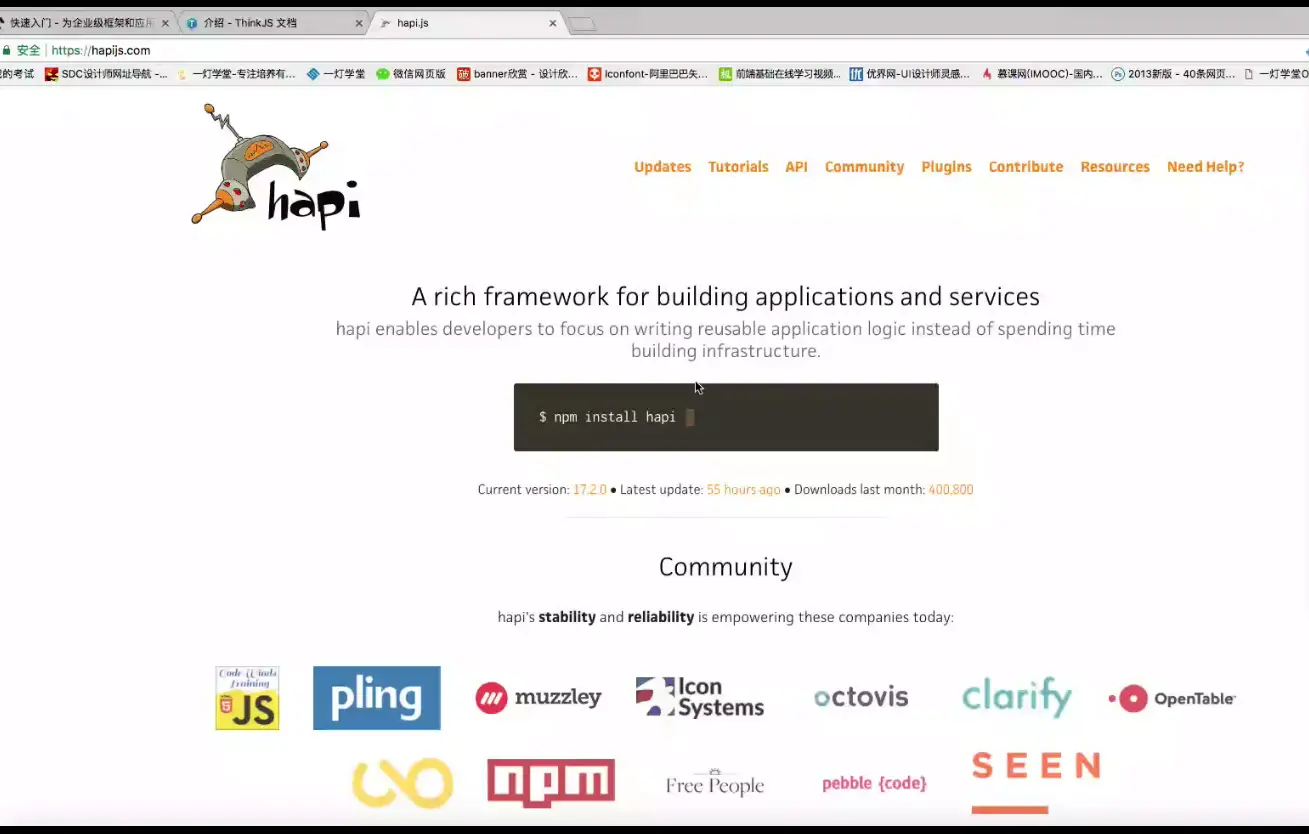Image resolution: width=1309 pixels, height=834 pixels.
Task: Click the Need Help? link
Action: pos(1205,167)
